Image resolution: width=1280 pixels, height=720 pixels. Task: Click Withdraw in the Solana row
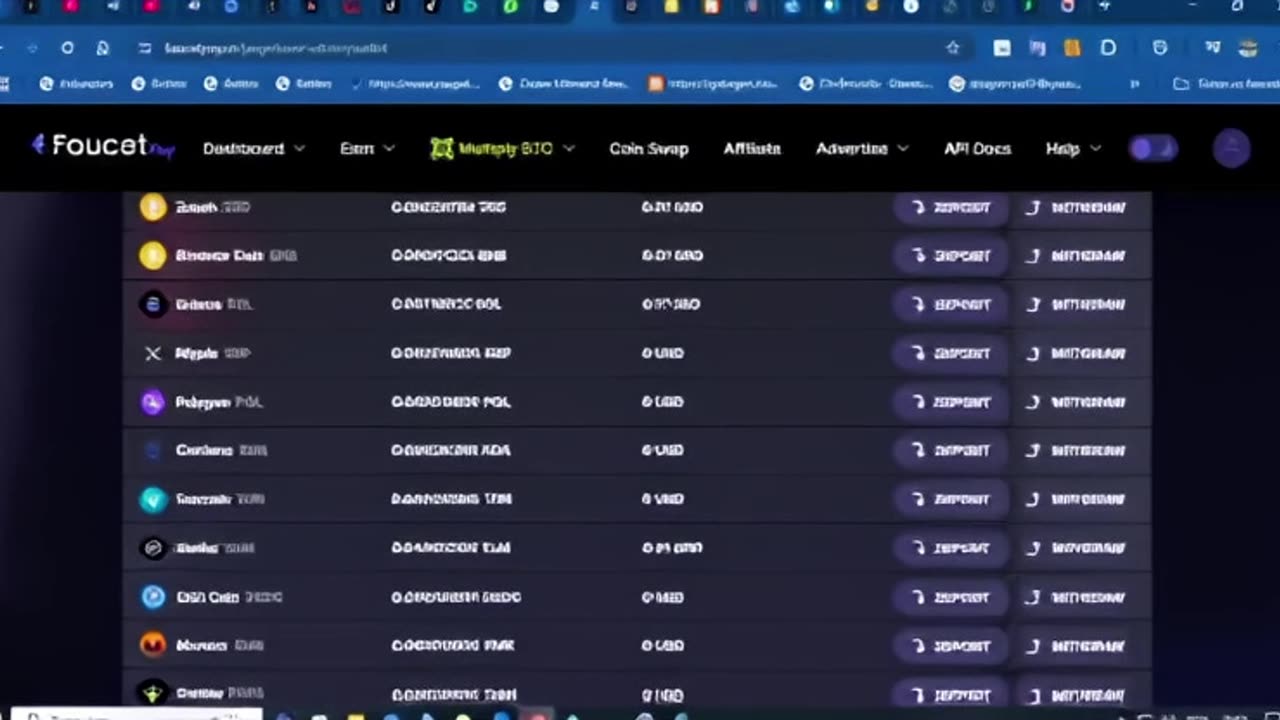(1076, 305)
